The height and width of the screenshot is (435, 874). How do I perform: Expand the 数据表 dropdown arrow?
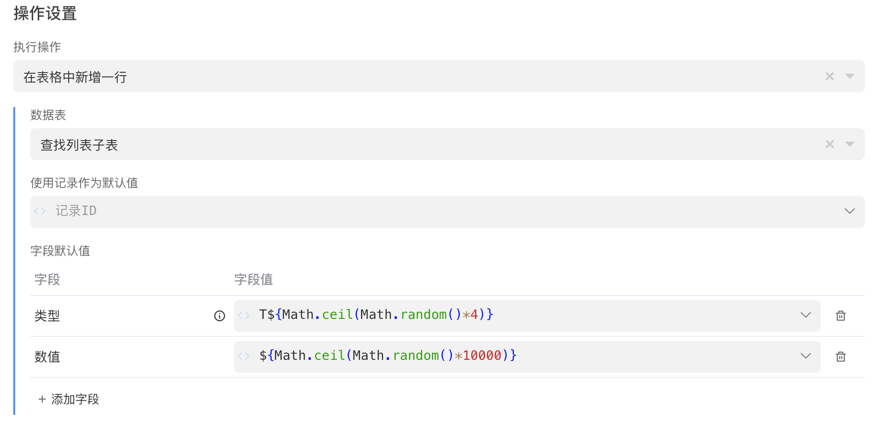pos(850,145)
